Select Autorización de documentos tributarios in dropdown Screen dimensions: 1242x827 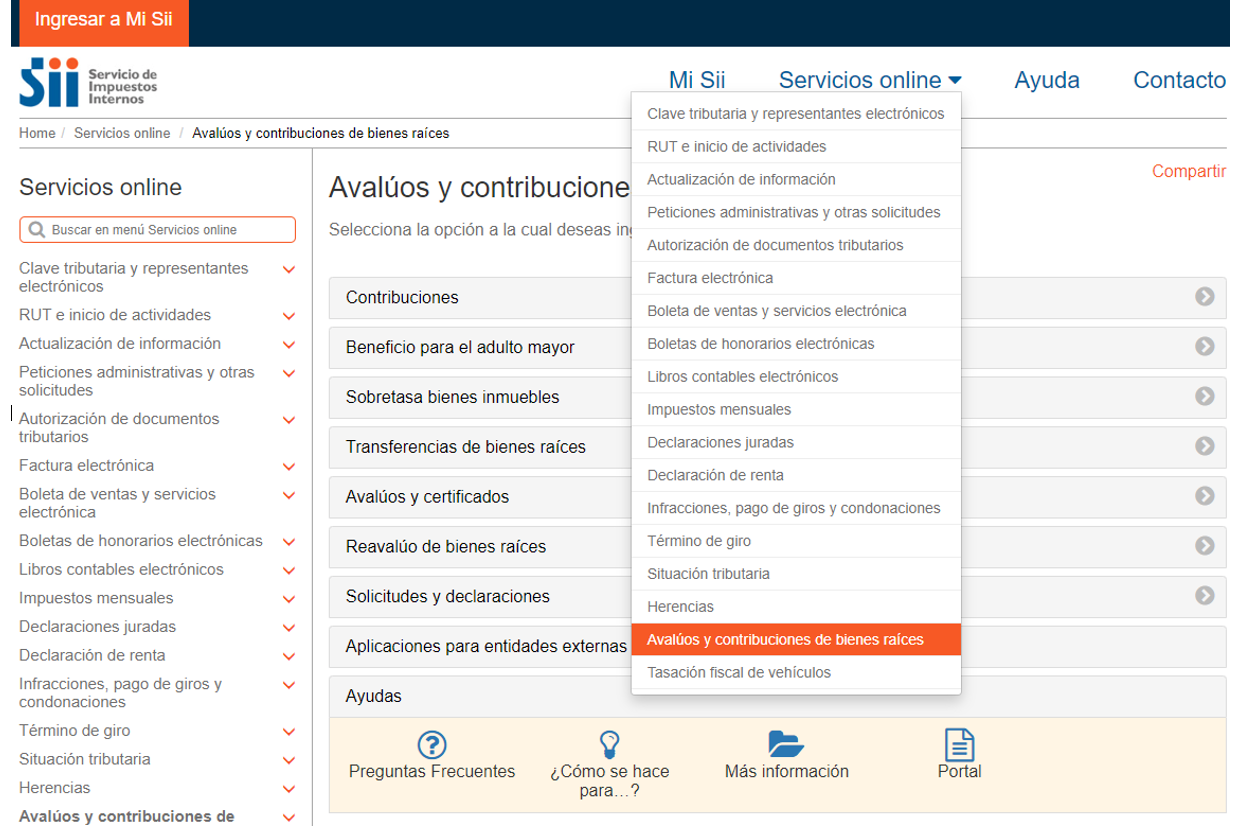[x=796, y=245]
